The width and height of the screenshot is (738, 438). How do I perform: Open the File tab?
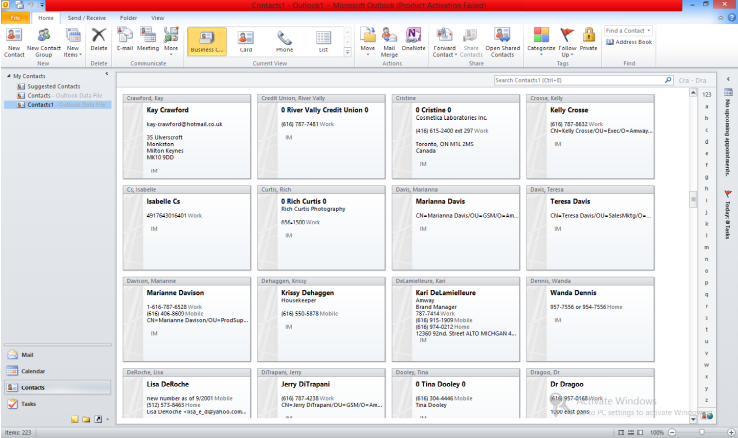click(x=16, y=18)
